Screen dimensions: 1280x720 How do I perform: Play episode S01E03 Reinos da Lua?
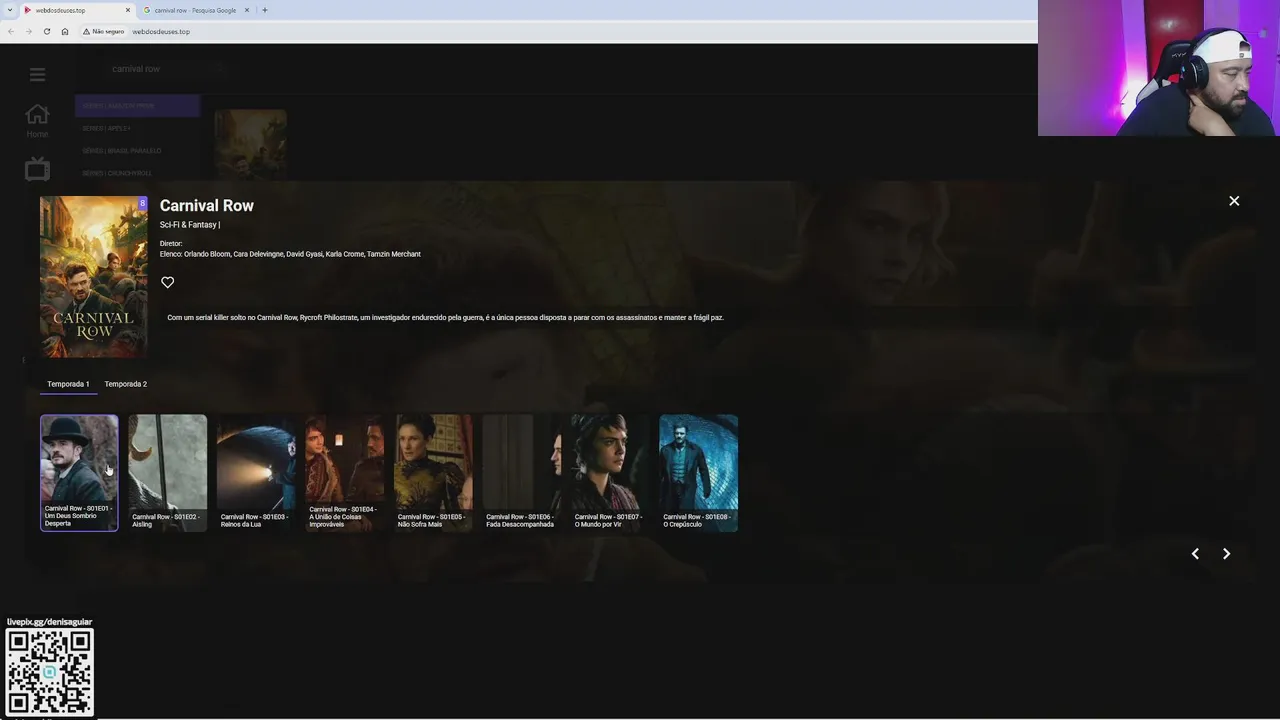click(x=256, y=473)
